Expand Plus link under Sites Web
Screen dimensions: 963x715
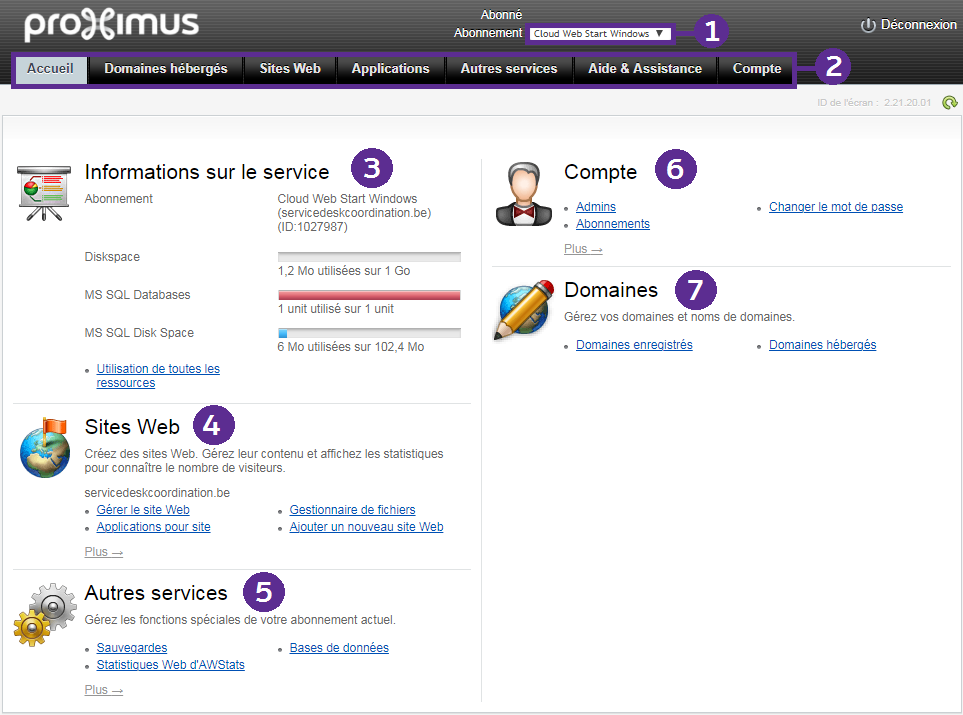pos(104,552)
